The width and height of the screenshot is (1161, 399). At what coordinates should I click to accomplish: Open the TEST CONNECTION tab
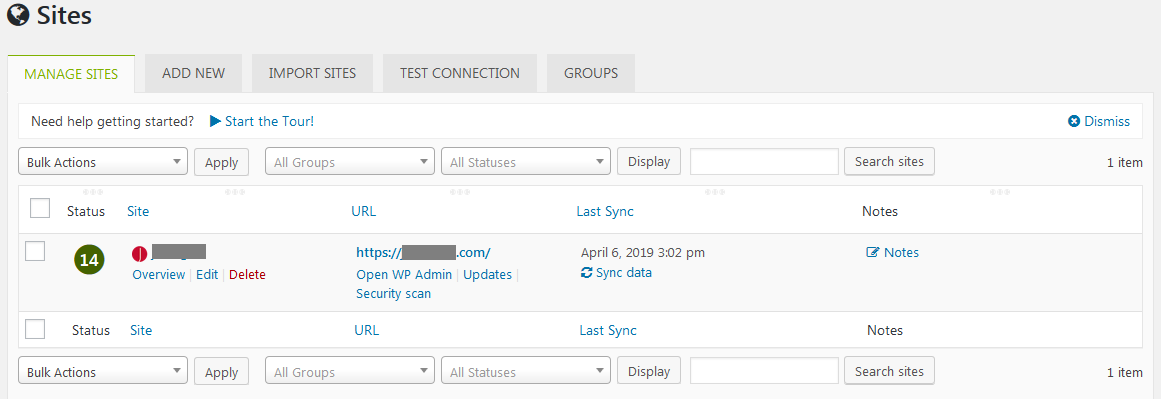tap(460, 73)
